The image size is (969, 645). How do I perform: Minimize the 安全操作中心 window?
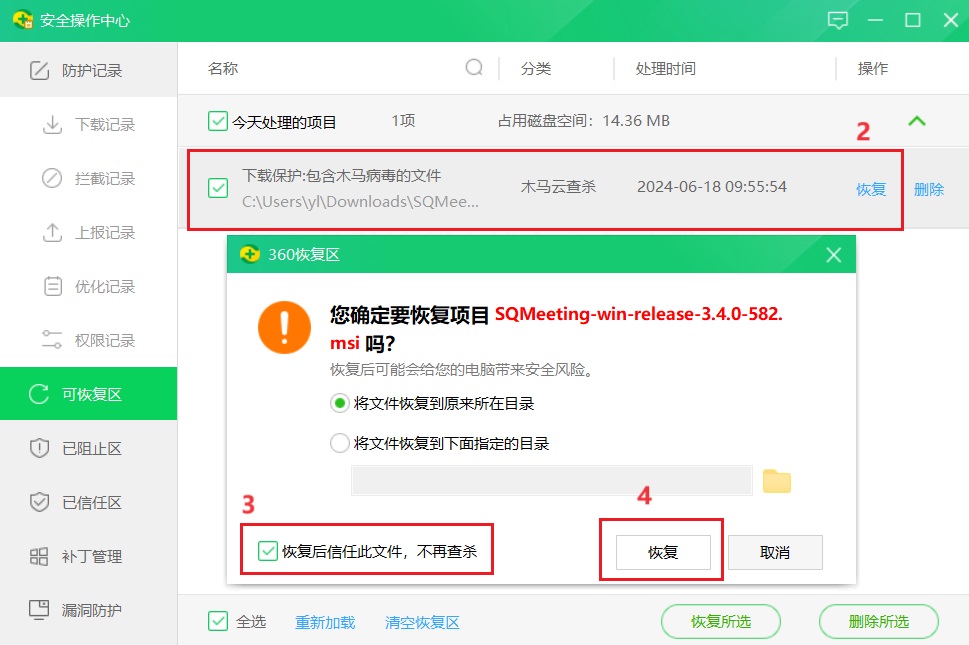[x=875, y=20]
